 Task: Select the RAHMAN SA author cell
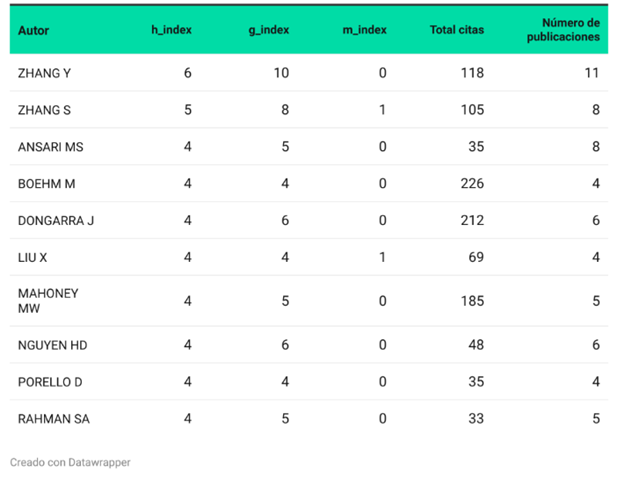coord(54,419)
